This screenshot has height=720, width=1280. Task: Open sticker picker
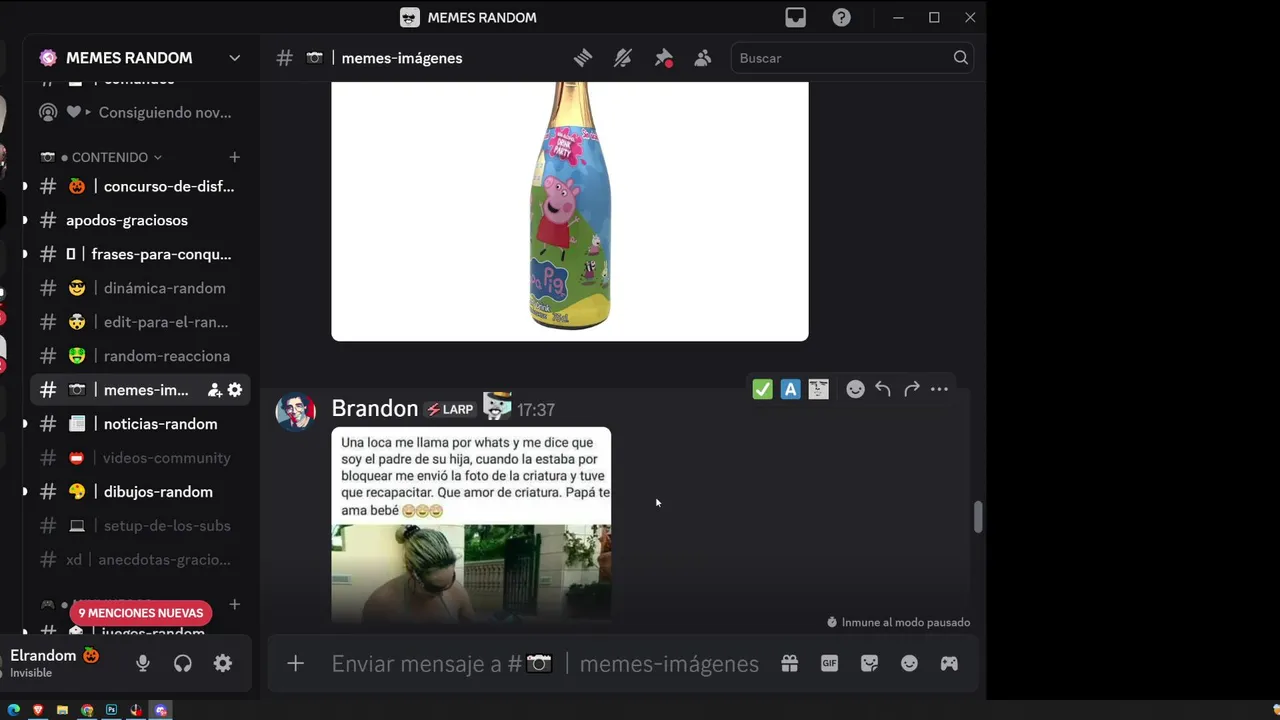tap(869, 663)
